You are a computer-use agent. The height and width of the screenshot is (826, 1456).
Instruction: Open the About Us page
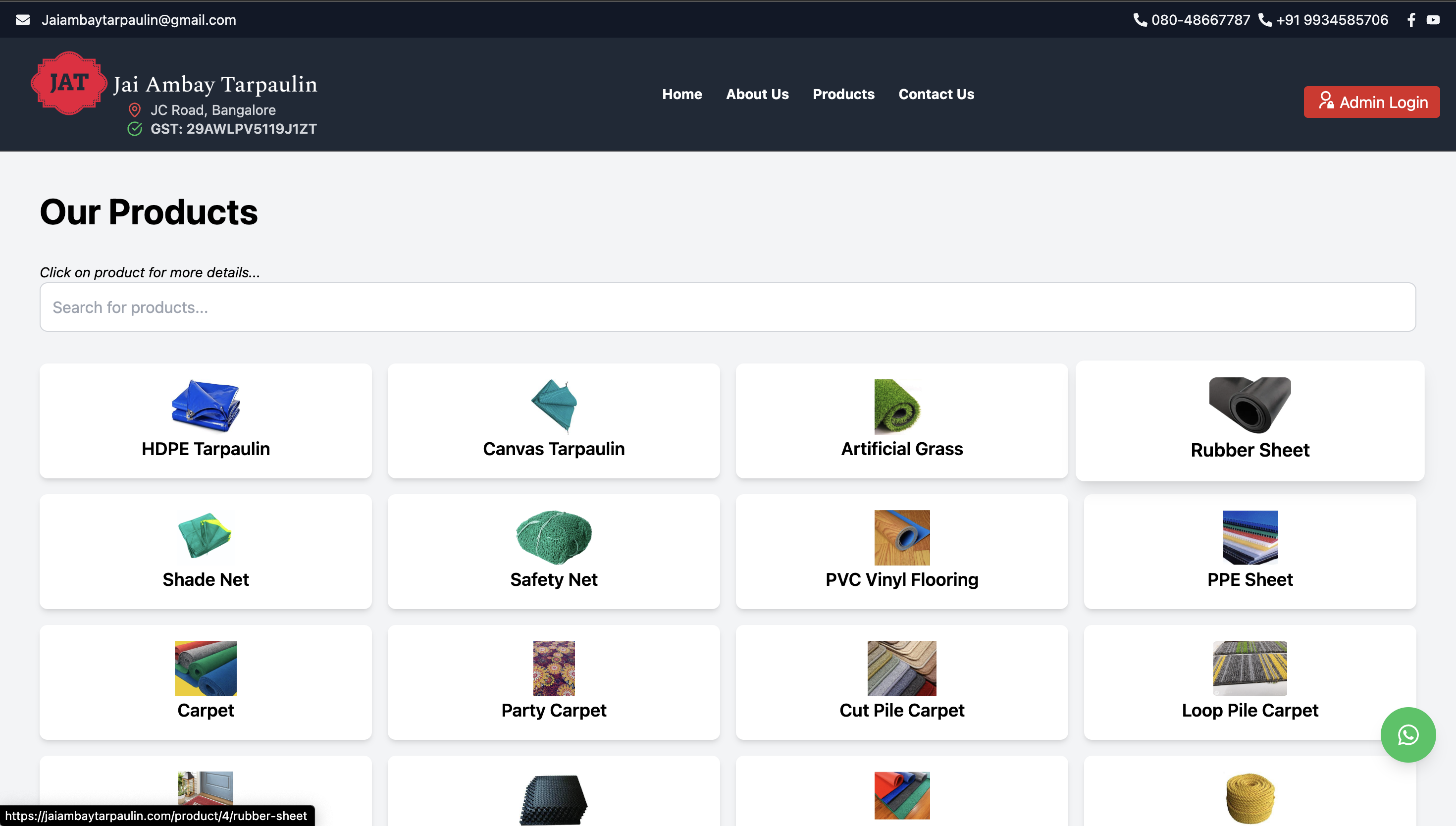757,94
